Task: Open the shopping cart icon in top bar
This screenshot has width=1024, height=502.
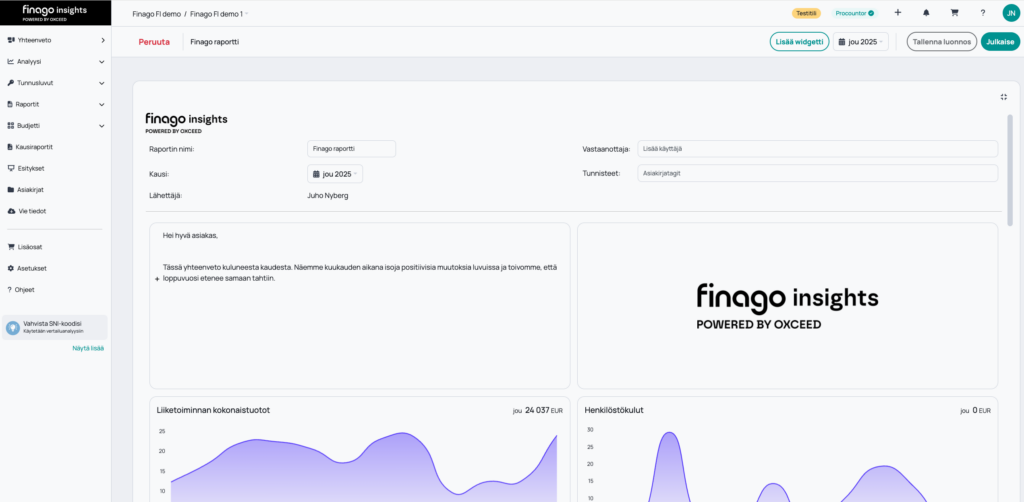Action: click(954, 12)
